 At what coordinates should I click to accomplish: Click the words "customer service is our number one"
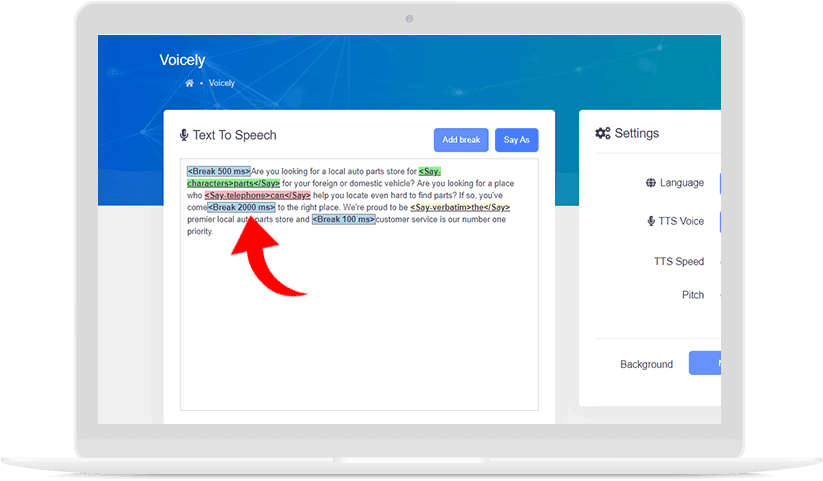441,219
